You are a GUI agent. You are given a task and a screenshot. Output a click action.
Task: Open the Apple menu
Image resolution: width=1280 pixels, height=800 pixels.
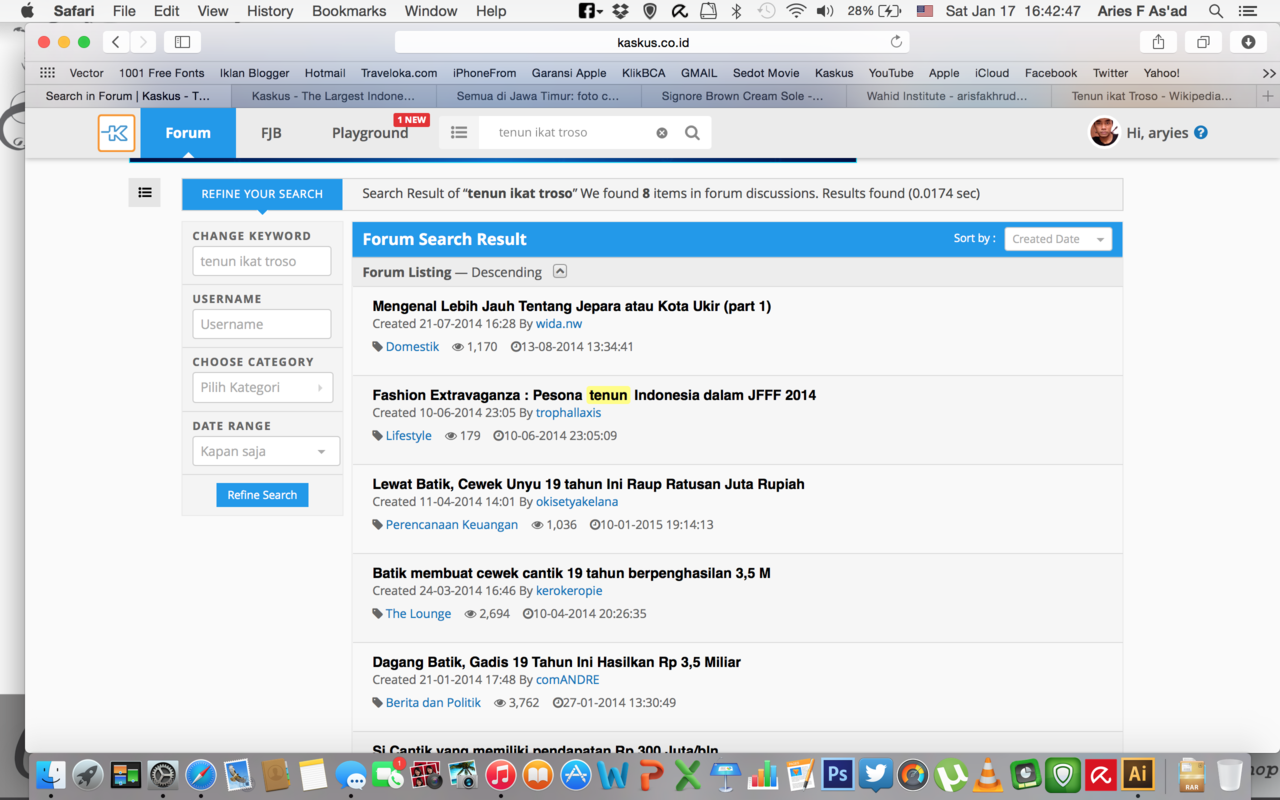point(27,11)
